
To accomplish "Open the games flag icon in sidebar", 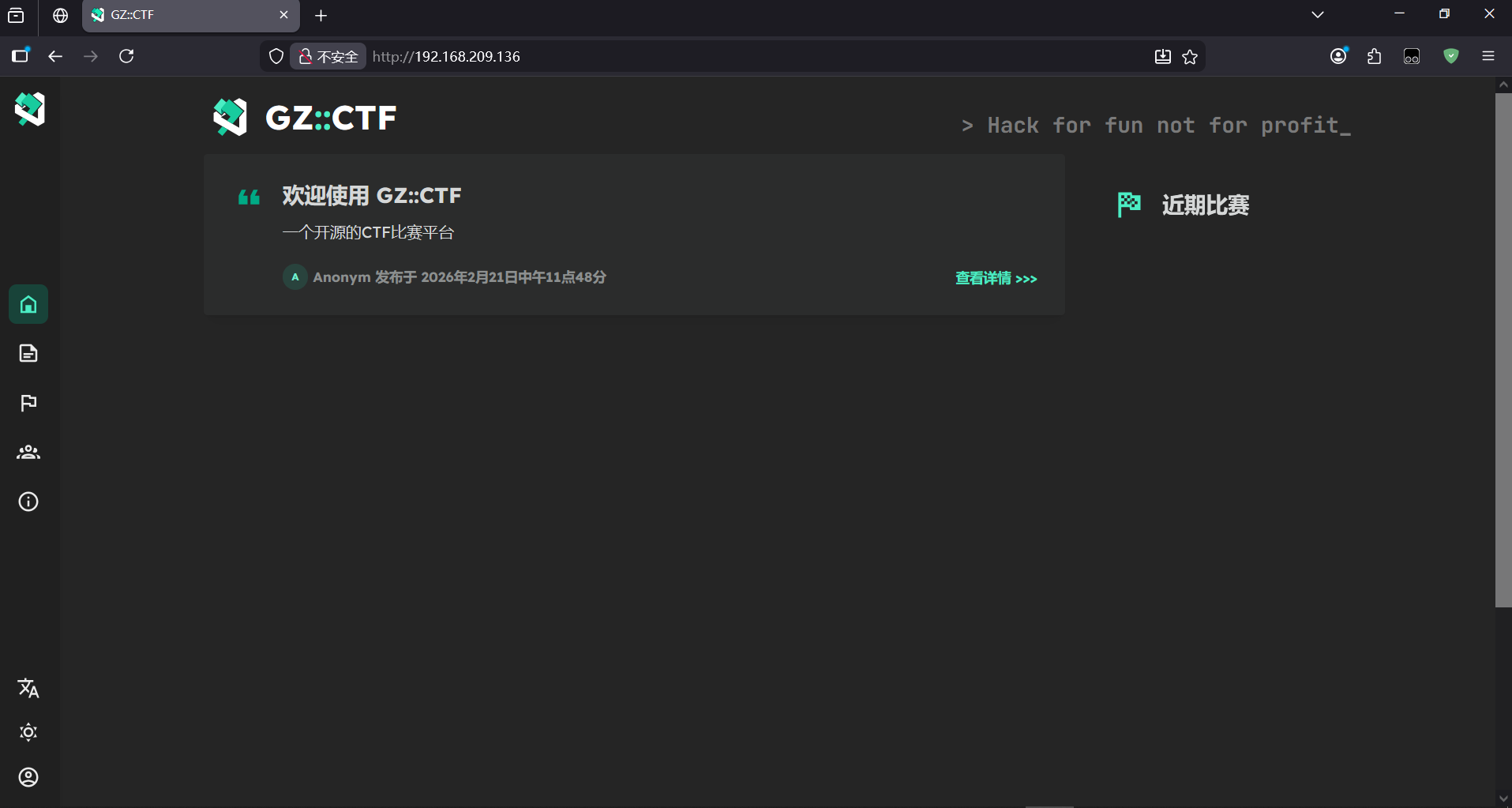I will (28, 403).
